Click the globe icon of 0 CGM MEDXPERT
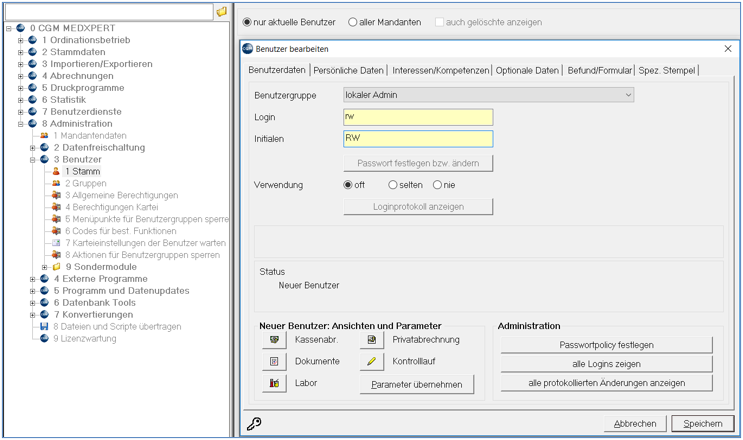Viewport: 743px width, 440px height. pyautogui.click(x=20, y=28)
